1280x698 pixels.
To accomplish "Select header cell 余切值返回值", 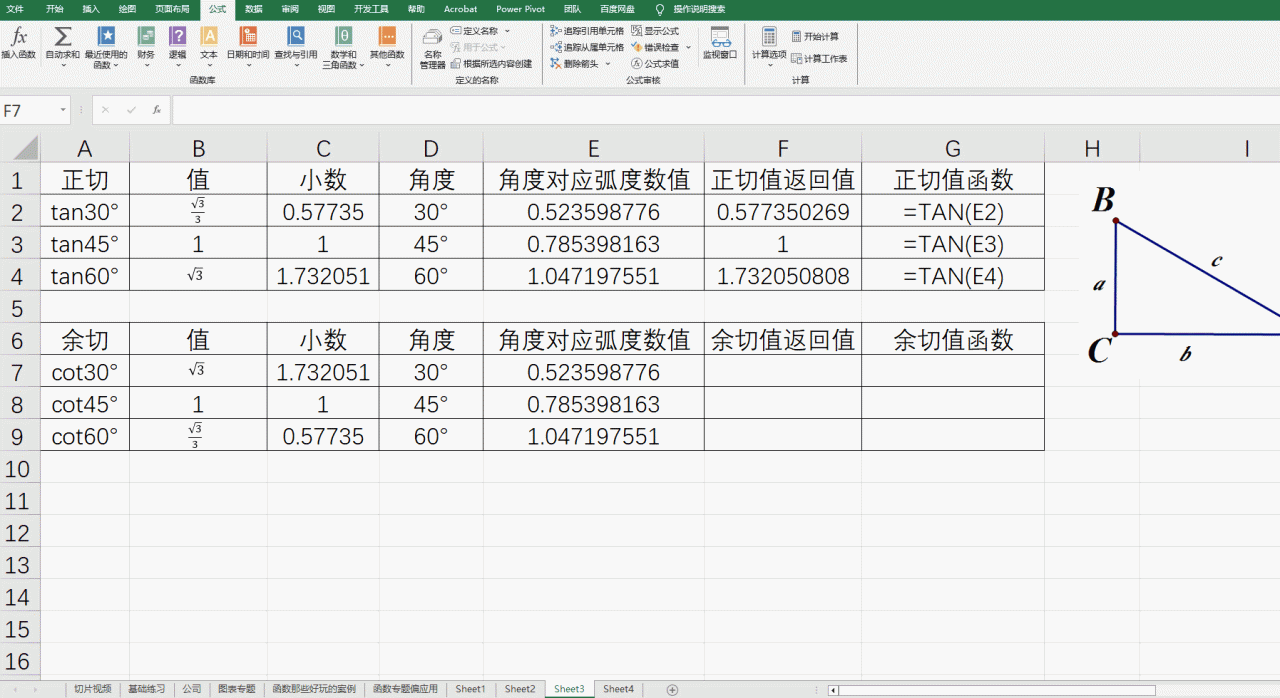I will [783, 340].
